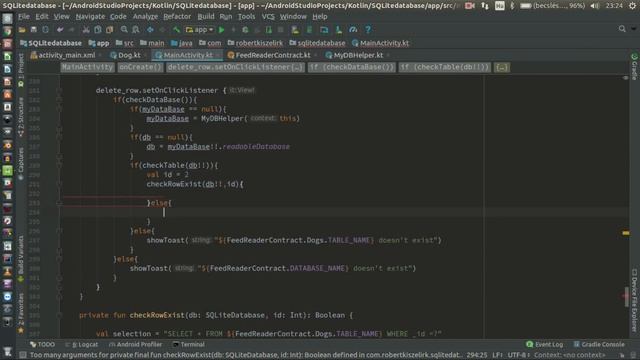Image resolution: width=640 pixels, height=360 pixels.
Task: Click the Bluetooth indicator in top panel
Action: pyautogui.click(x=512, y=6)
